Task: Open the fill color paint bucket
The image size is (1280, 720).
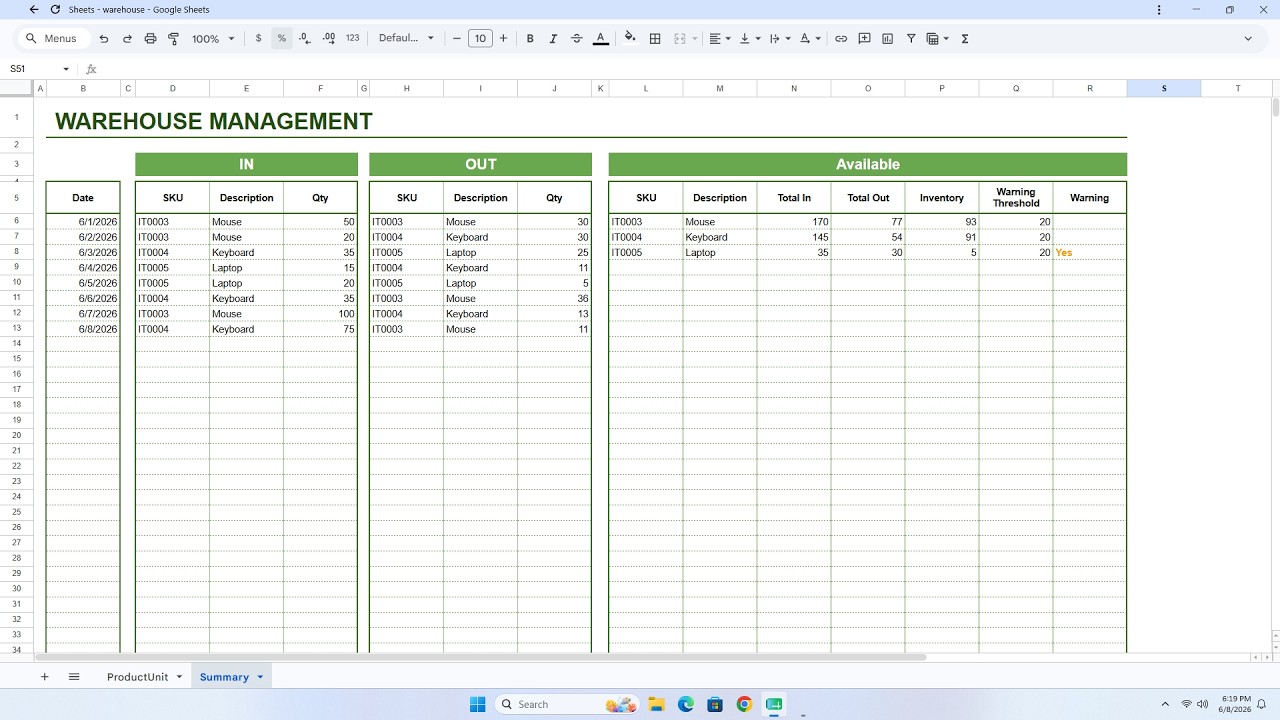Action: click(630, 38)
